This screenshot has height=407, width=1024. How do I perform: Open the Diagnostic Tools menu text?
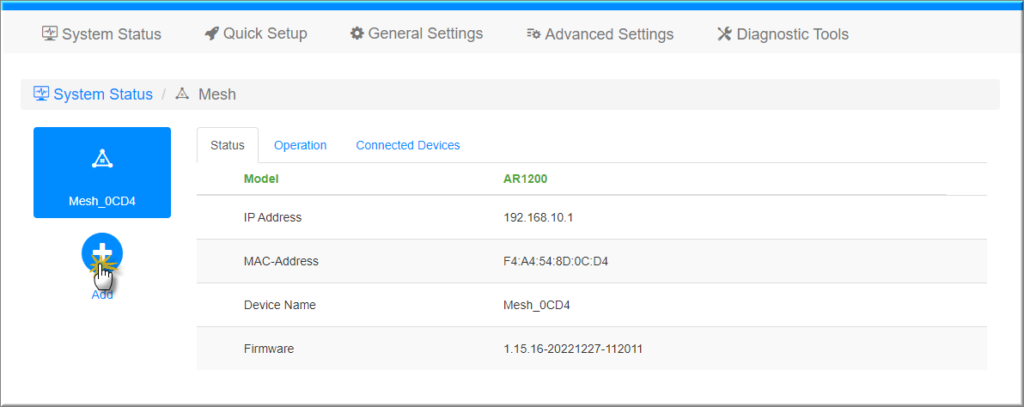point(792,34)
